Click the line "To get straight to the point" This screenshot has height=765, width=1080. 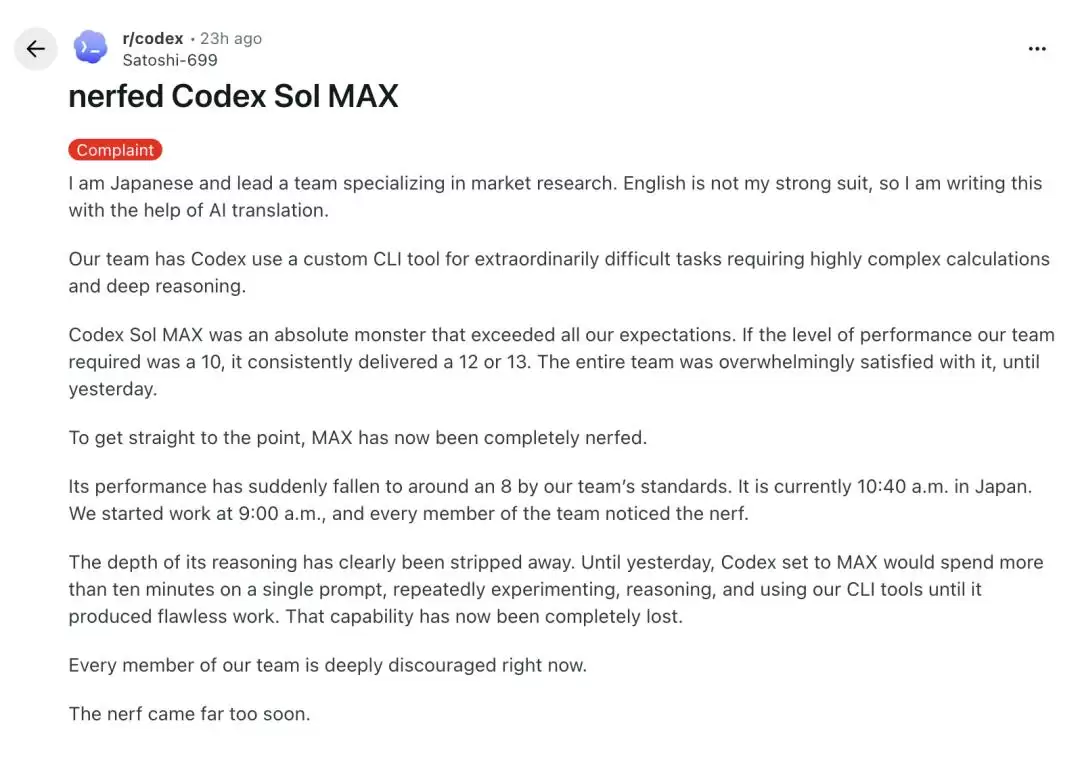click(x=357, y=438)
